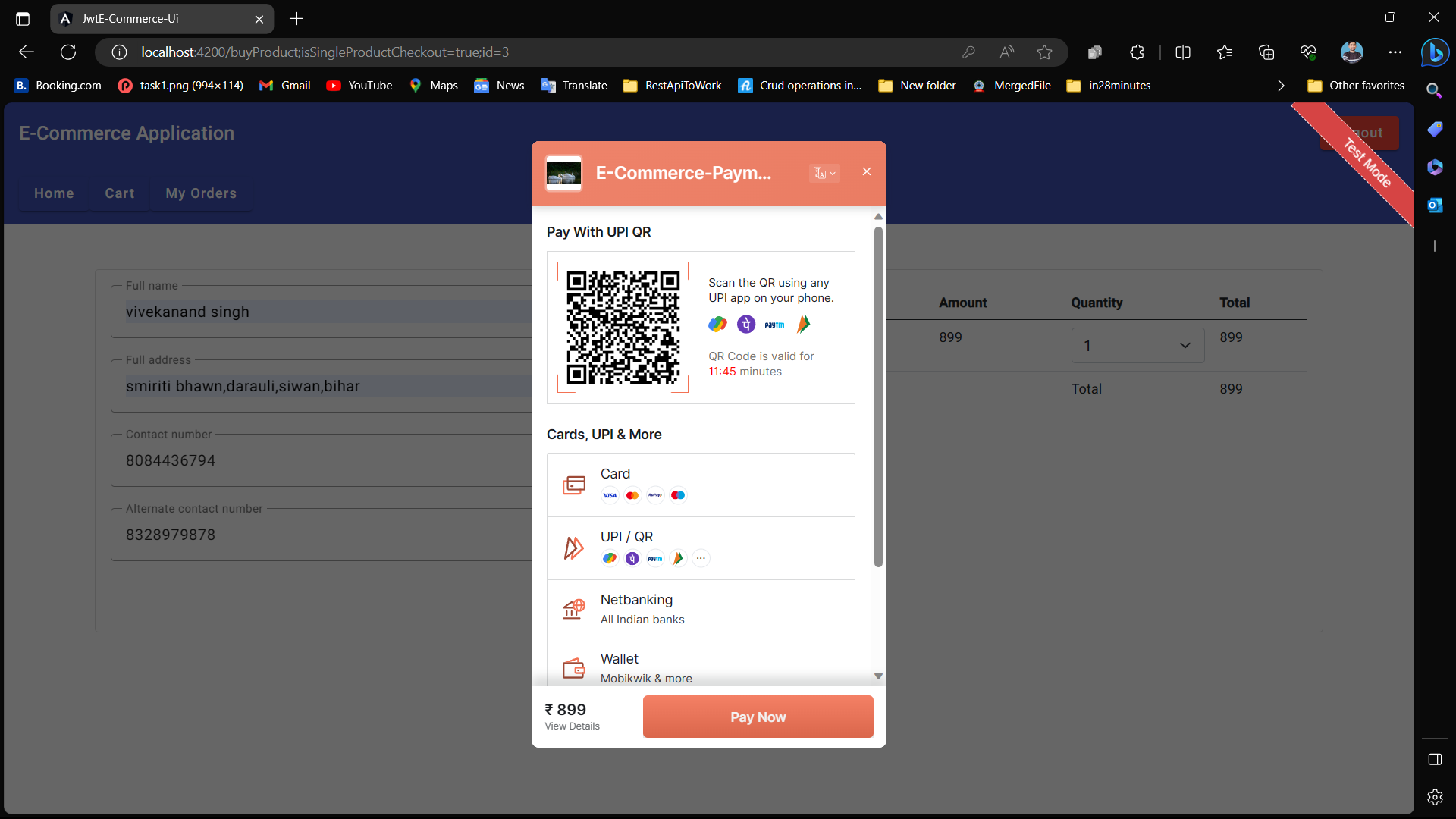Select the Card payment method icon

[x=574, y=485]
